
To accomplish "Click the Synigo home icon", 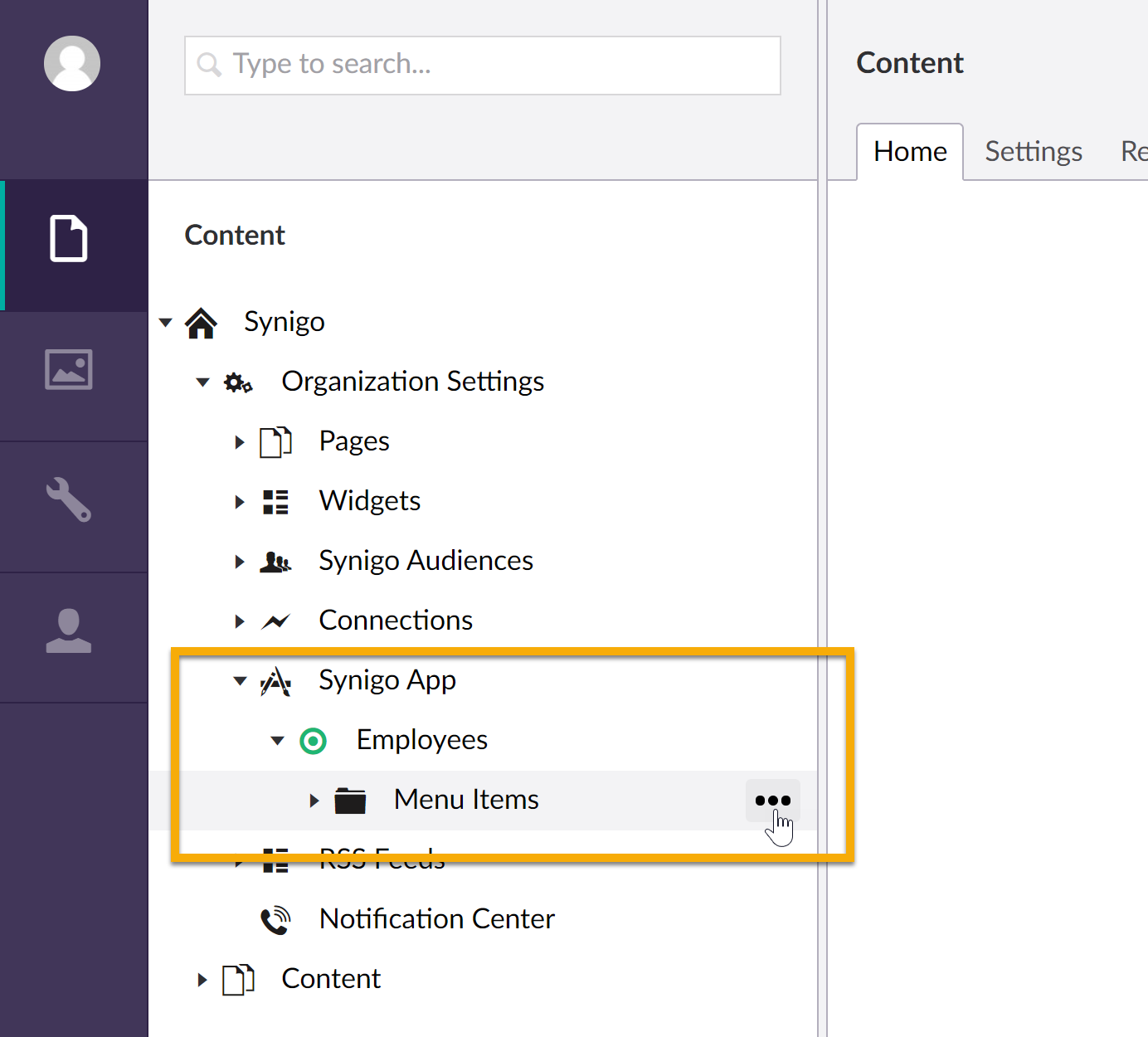I will [201, 323].
